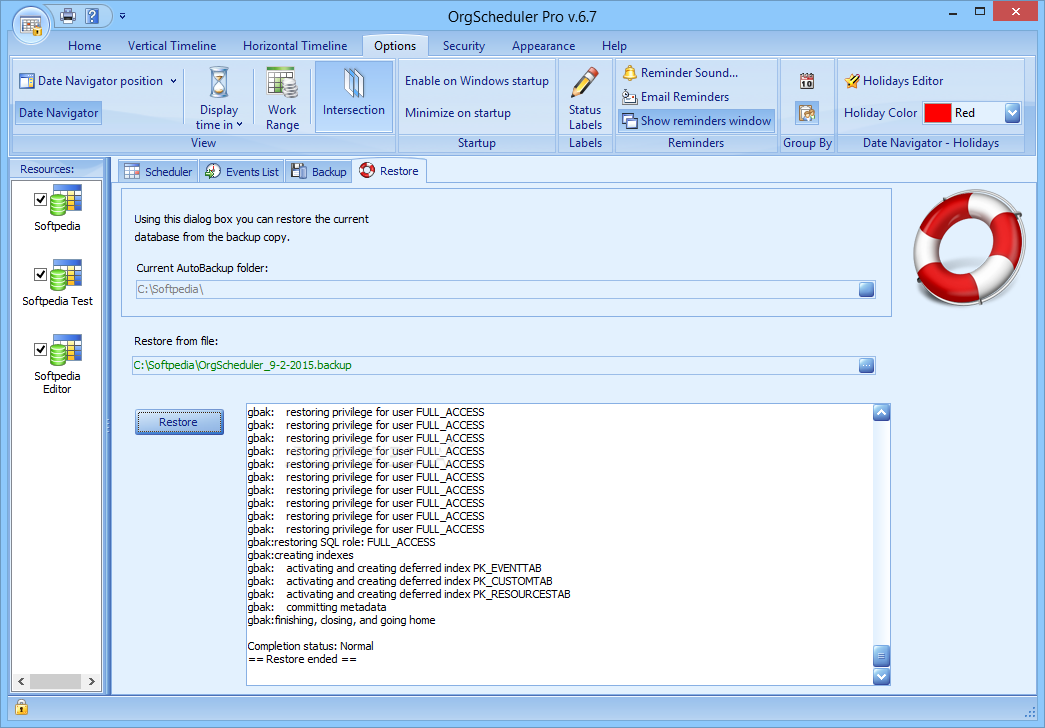The width and height of the screenshot is (1045, 728).
Task: Click the '== Restore ended ==' log line
Action: click(x=302, y=659)
